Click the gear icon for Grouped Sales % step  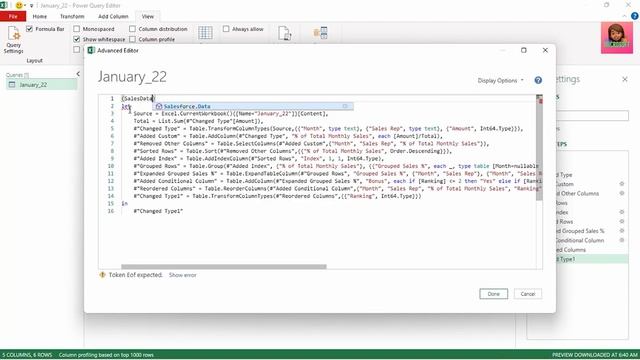[622, 231]
